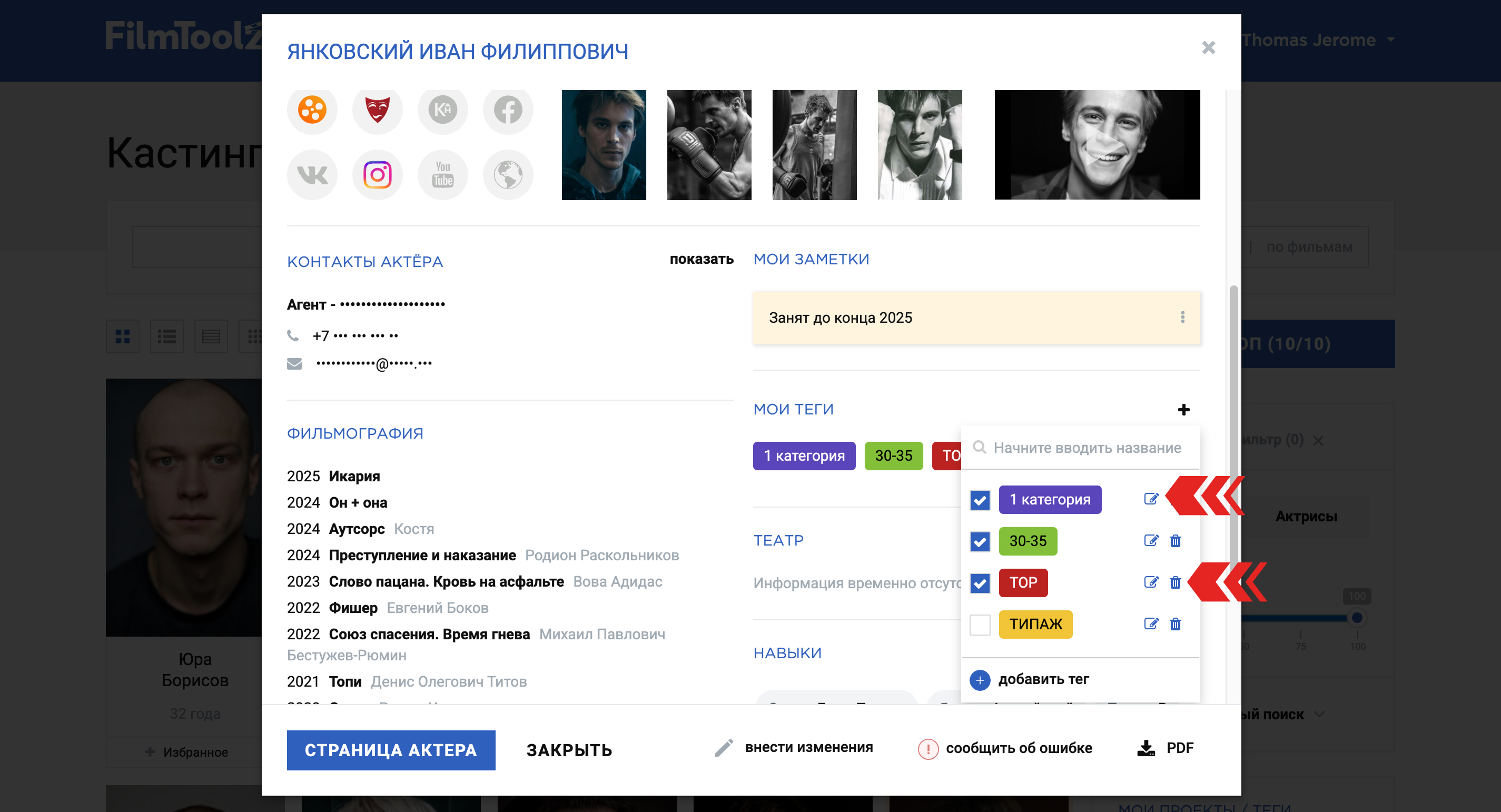Click the PDF download icon
The image size is (1501, 812).
coord(1145,748)
